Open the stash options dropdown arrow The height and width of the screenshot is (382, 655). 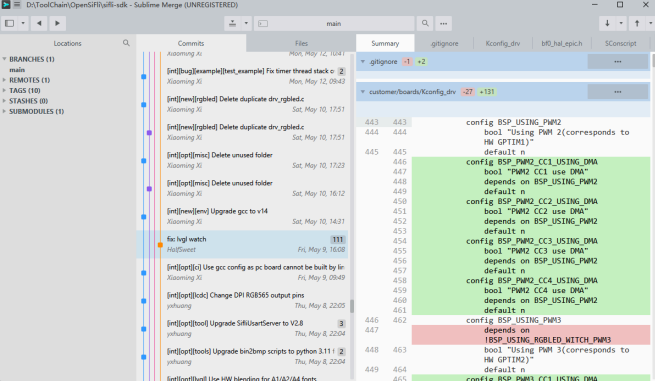(x=246, y=23)
